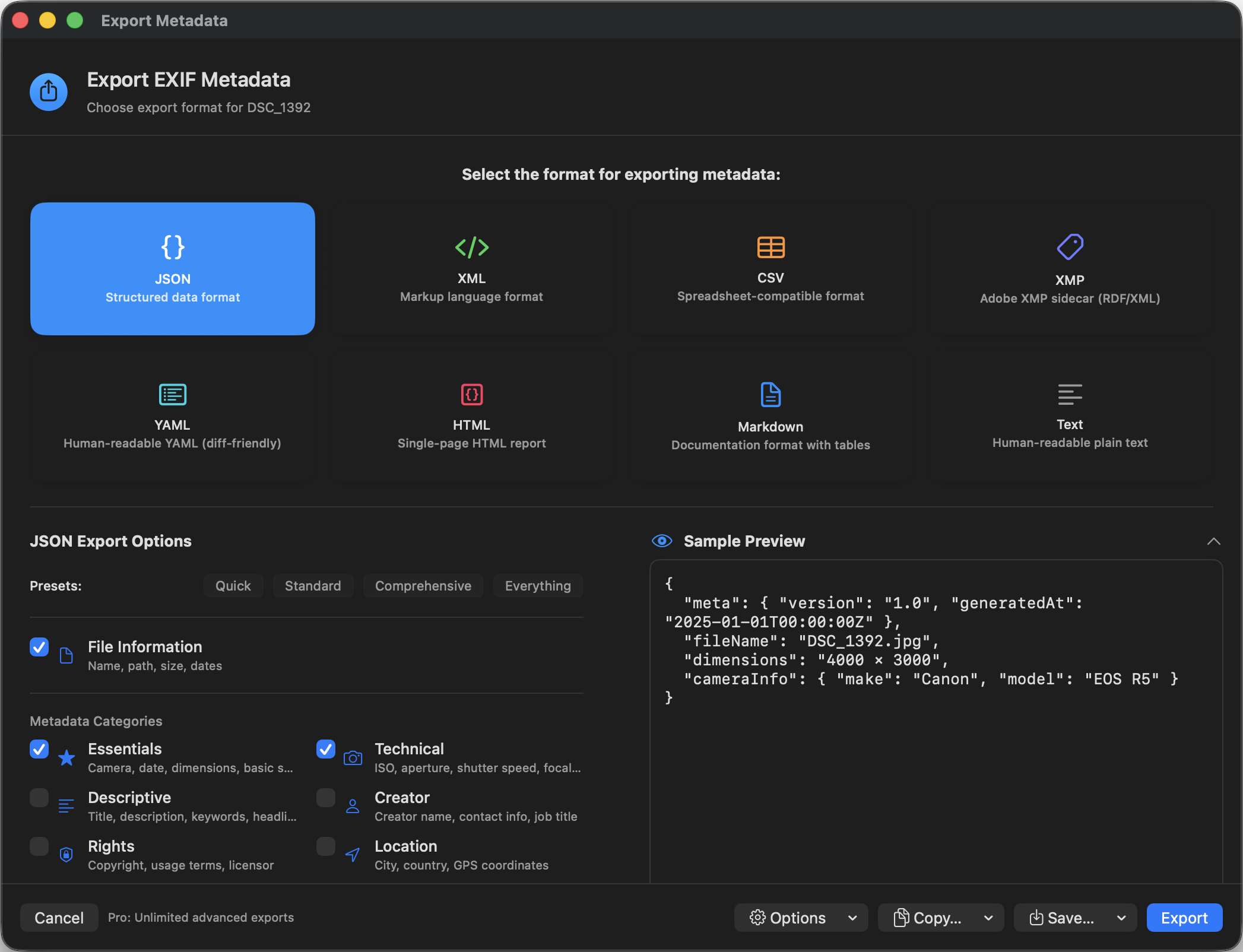Viewport: 1243px width, 952px height.
Task: Apply the Comprehensive preset
Action: [x=423, y=586]
